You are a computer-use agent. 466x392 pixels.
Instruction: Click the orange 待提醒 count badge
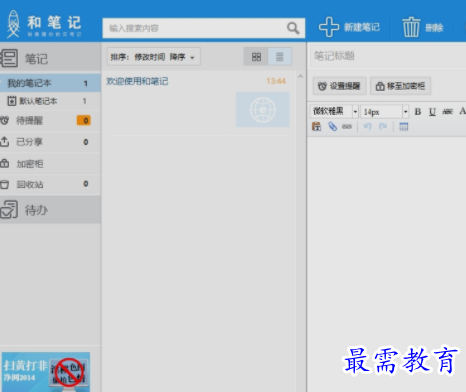coord(84,120)
